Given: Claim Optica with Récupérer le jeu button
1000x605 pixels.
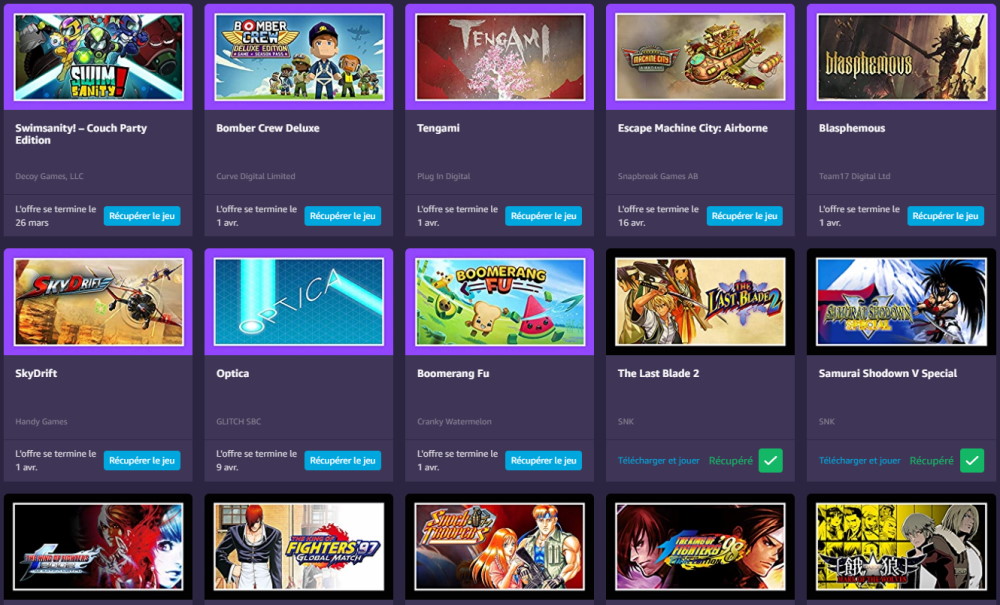Looking at the screenshot, I should [342, 460].
